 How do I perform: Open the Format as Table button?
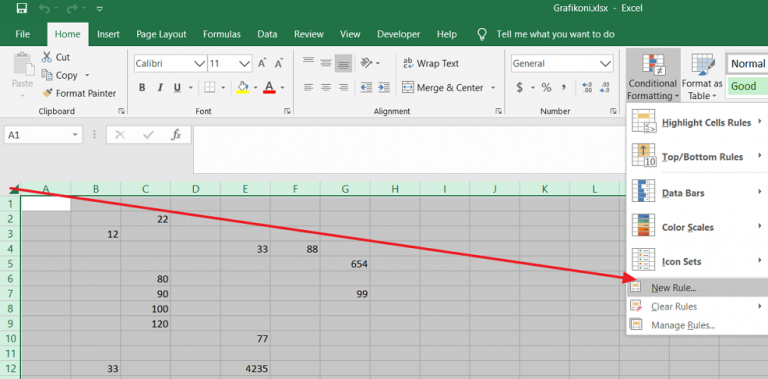point(702,76)
